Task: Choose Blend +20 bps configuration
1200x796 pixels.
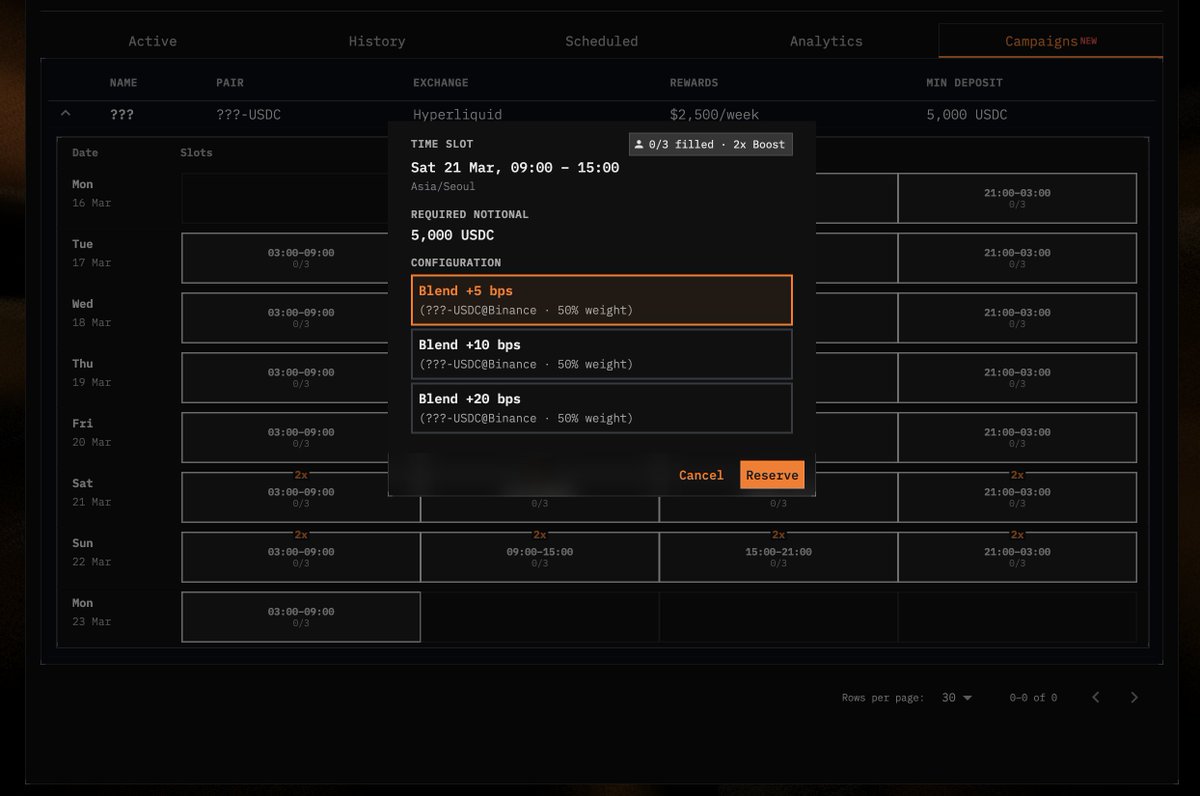Action: 602,408
